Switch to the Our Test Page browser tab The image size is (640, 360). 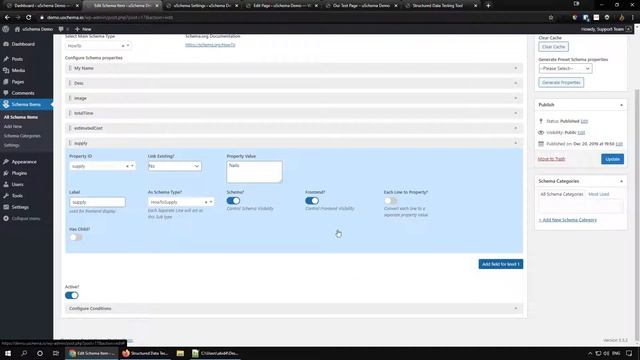click(x=362, y=6)
